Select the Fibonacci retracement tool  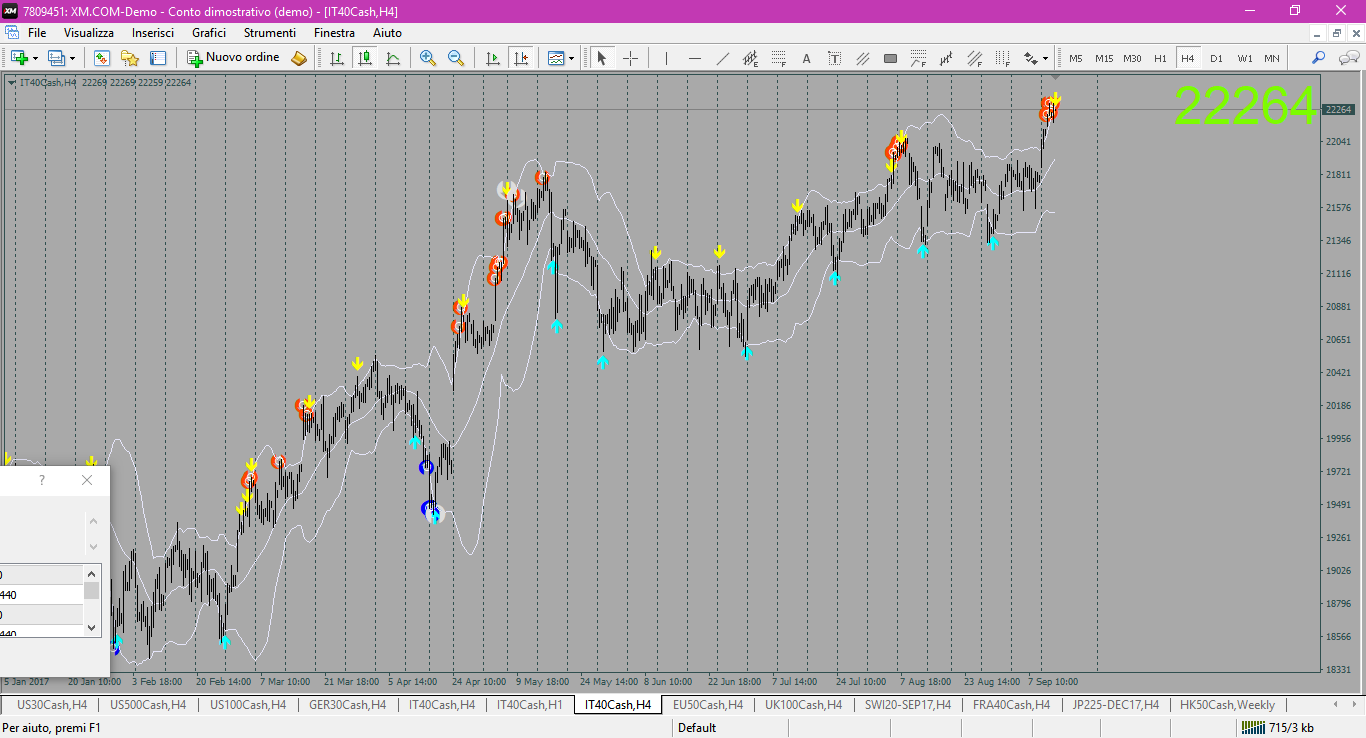click(x=778, y=58)
